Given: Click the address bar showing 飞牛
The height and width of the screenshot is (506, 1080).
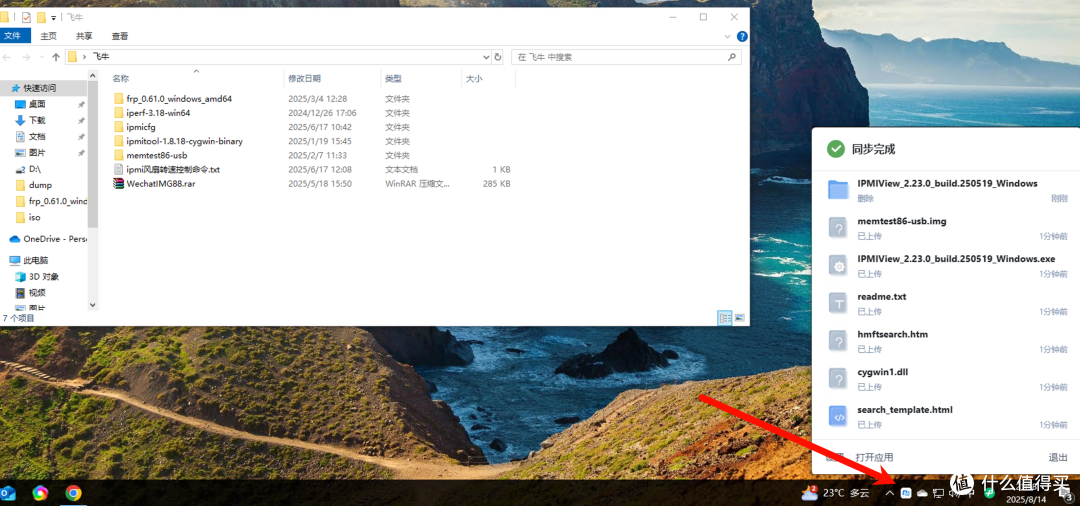Looking at the screenshot, I should pos(278,57).
